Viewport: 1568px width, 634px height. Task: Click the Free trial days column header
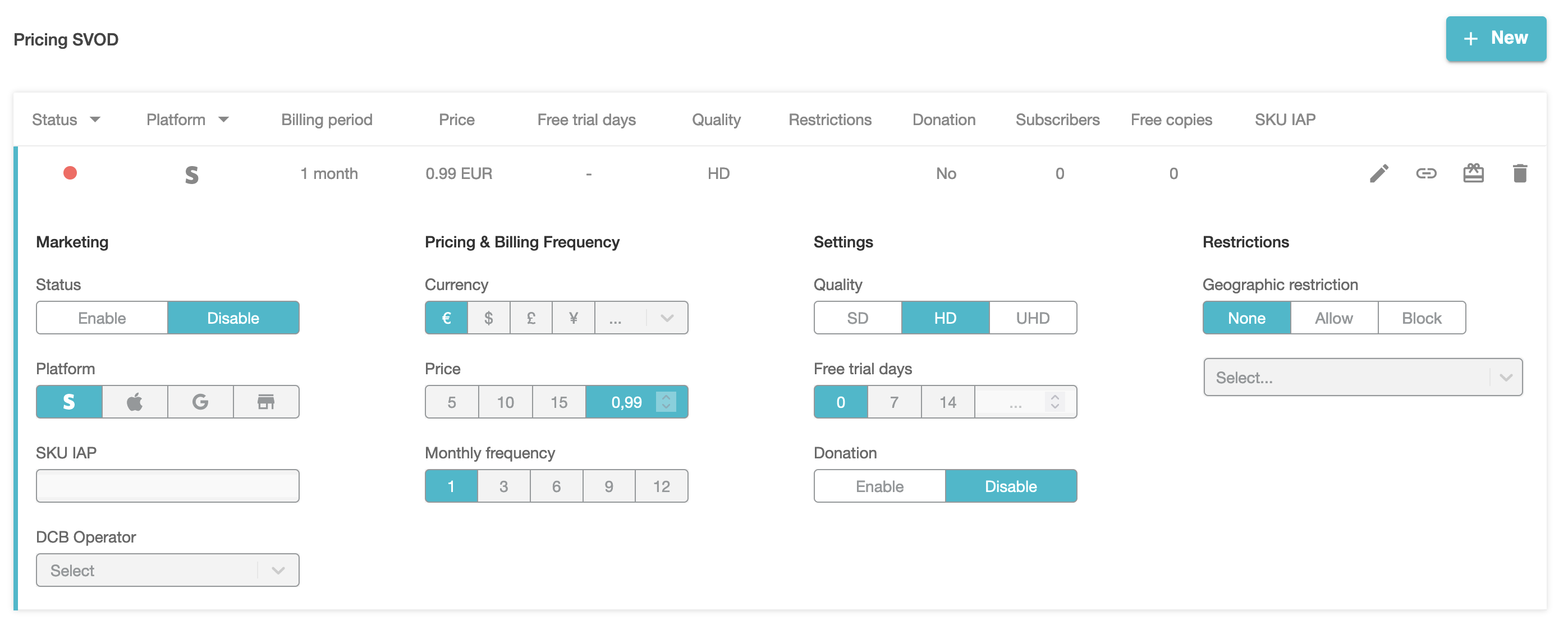586,120
